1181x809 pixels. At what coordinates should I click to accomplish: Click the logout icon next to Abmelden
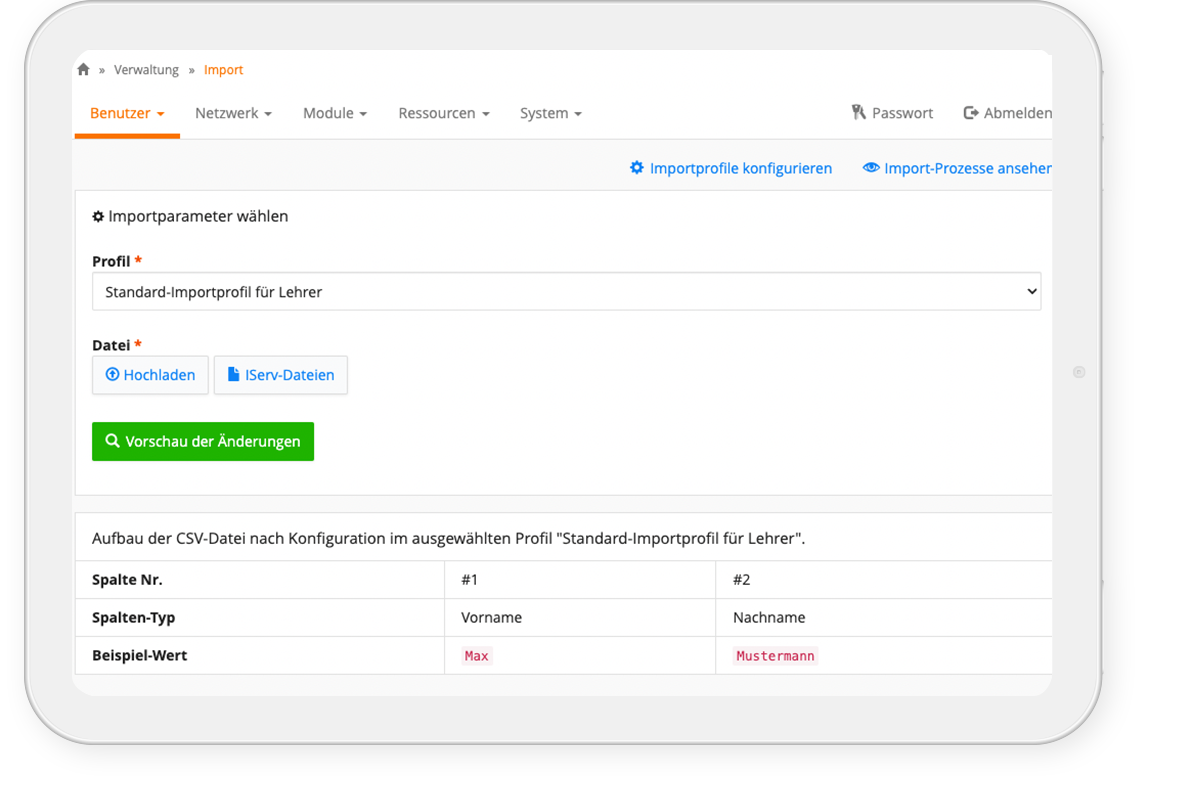970,113
